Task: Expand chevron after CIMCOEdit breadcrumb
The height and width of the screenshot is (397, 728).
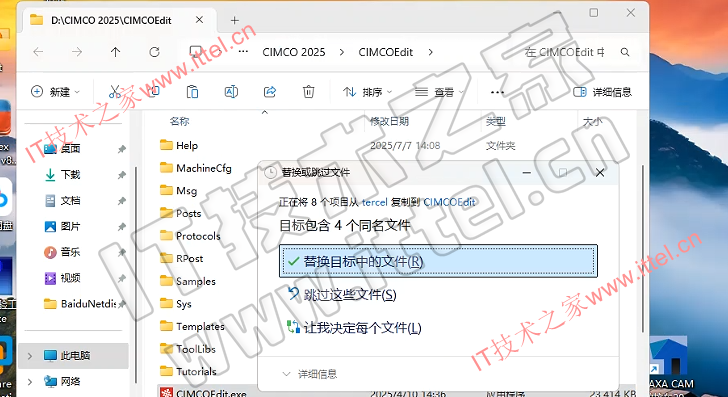Action: point(430,52)
